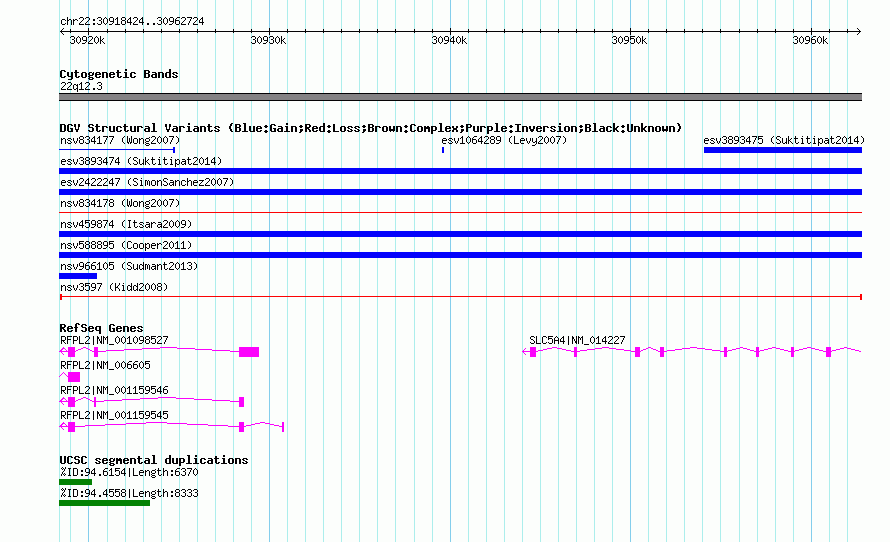
Task: Select the RefSeq Genes track title
Action: pos(101,328)
